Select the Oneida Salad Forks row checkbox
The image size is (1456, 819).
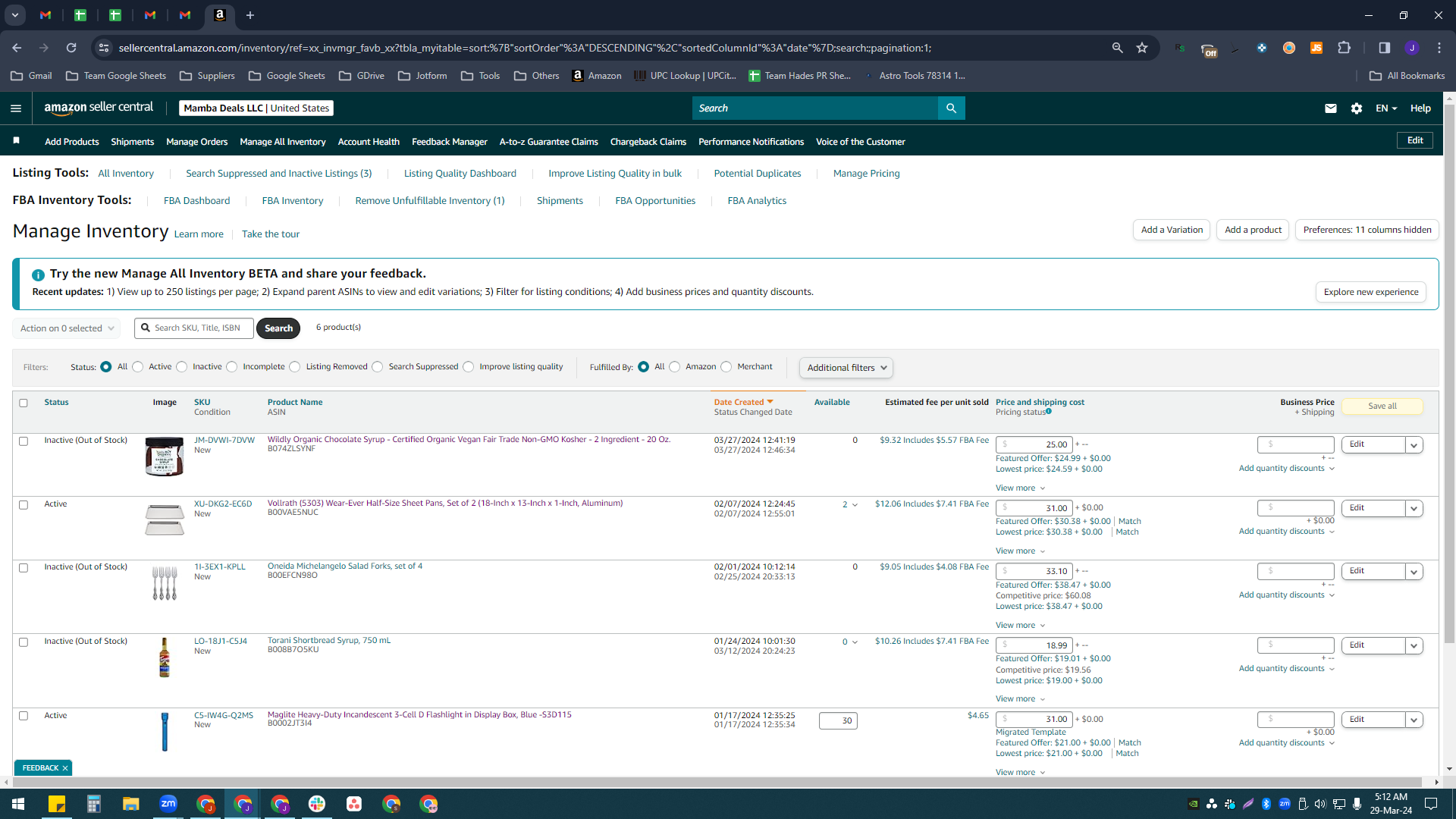pyautogui.click(x=24, y=567)
